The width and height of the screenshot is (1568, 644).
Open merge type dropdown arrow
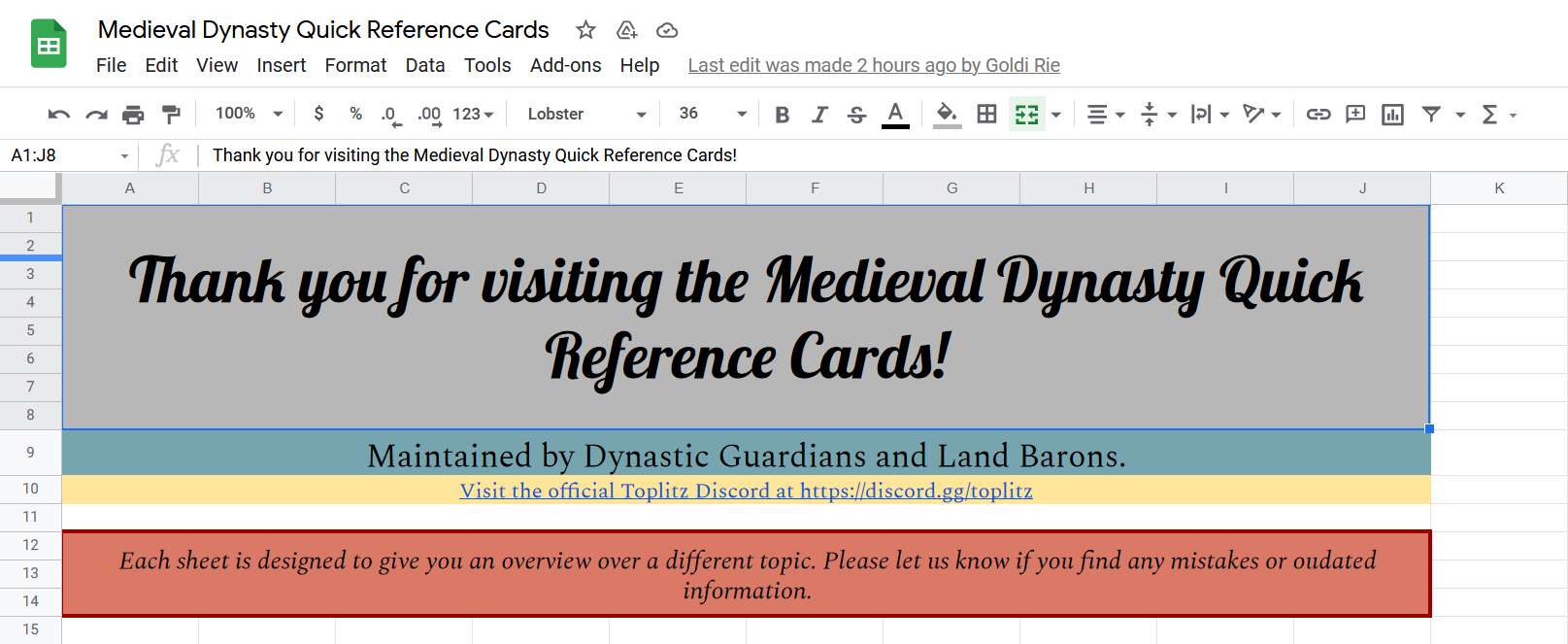(1056, 115)
